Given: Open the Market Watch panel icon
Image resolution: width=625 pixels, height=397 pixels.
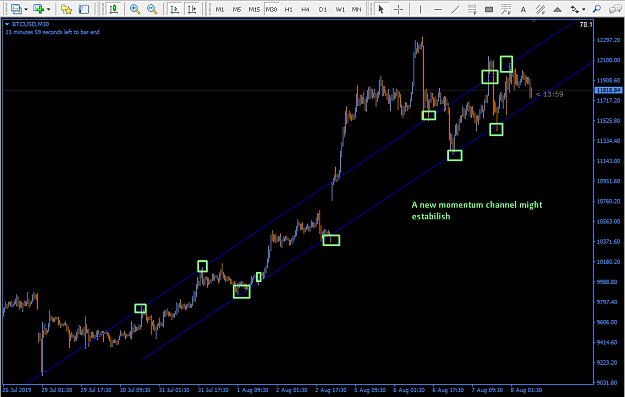Looking at the screenshot, I should coord(84,9).
